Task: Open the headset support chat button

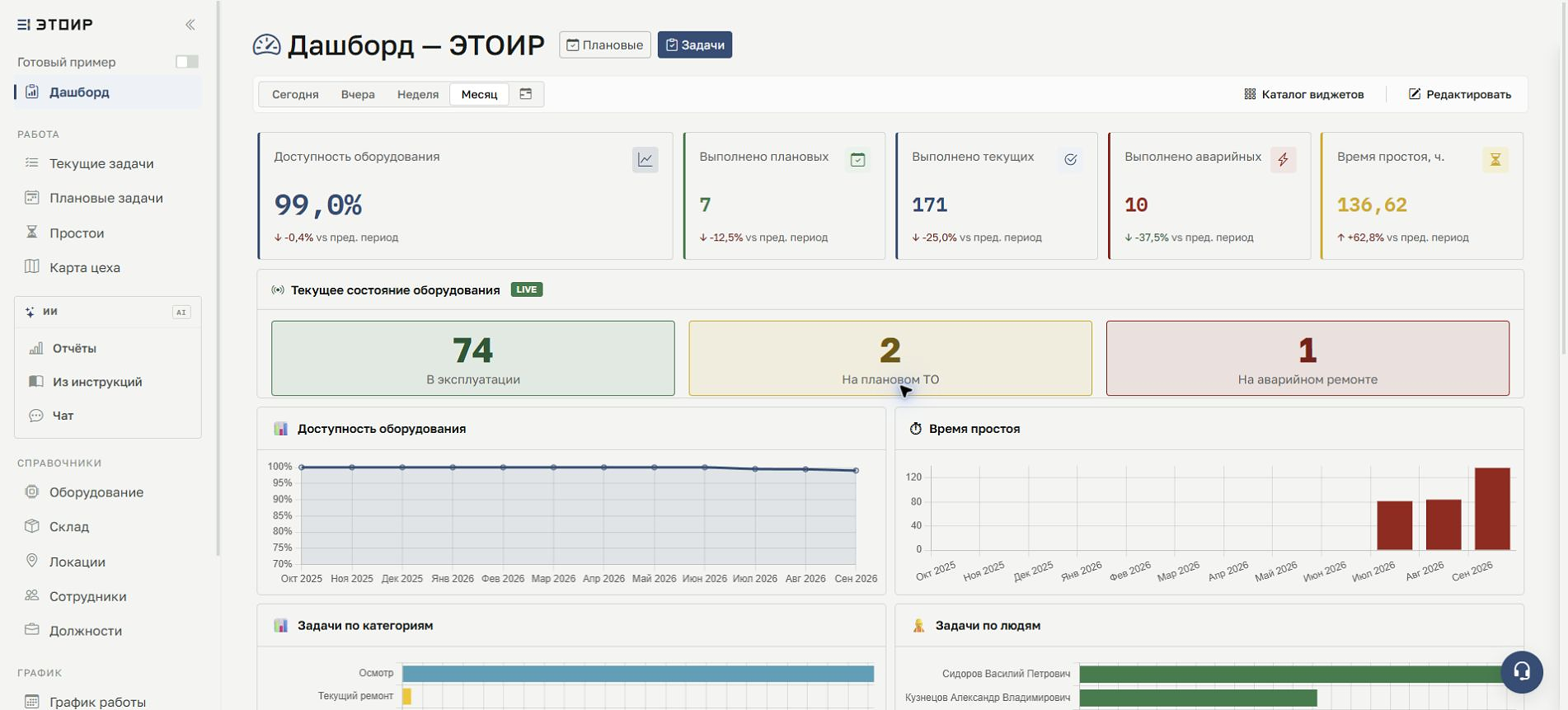Action: tap(1522, 671)
